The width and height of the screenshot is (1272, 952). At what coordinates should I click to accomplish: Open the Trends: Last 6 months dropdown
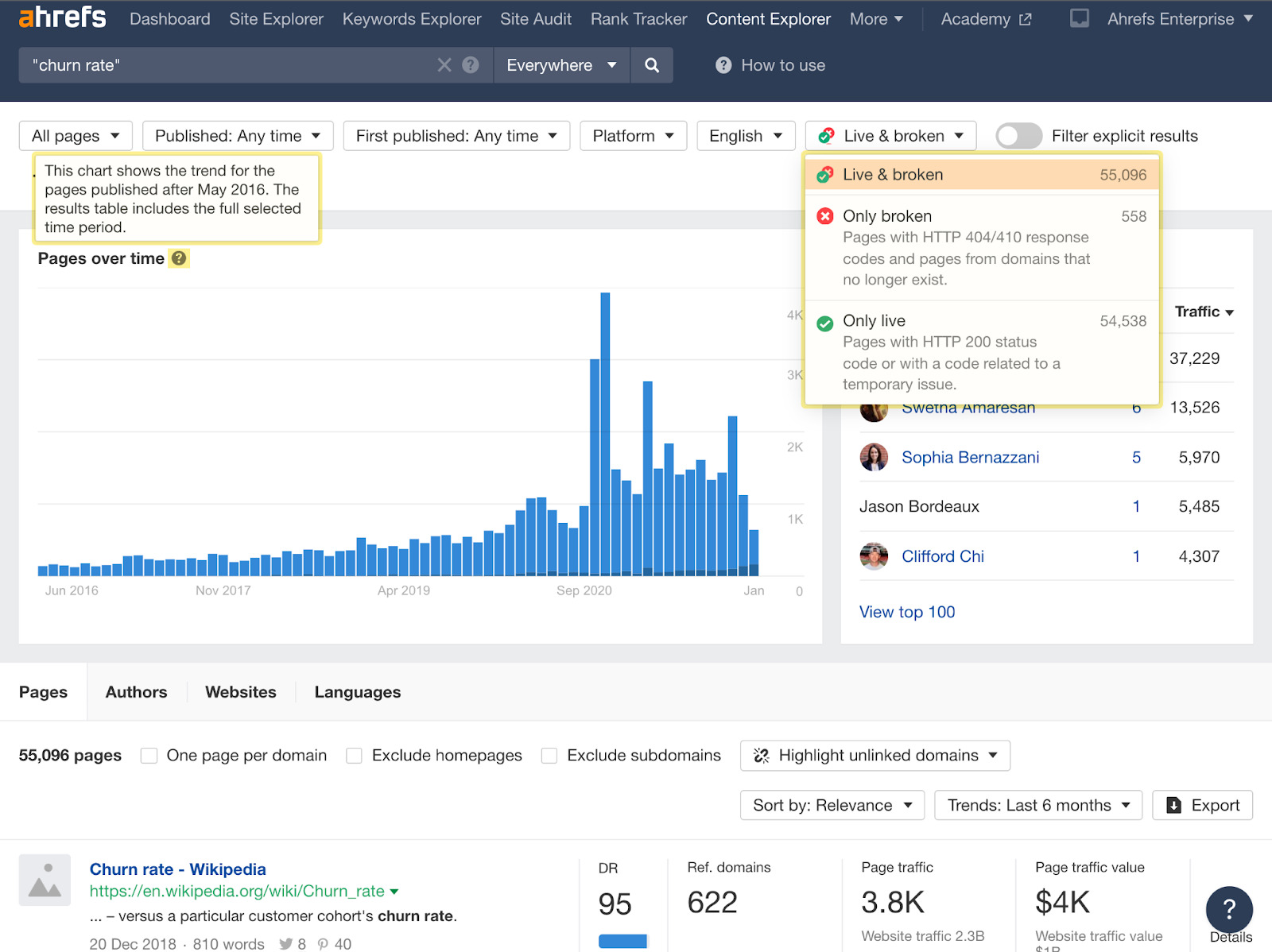tap(1037, 805)
